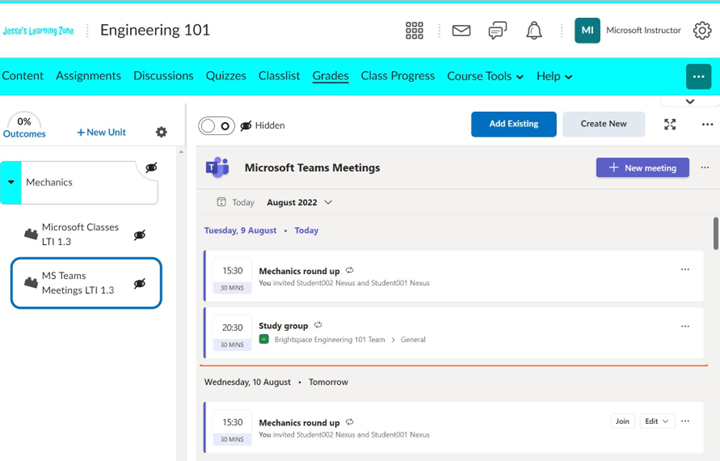720x461 pixels.
Task: Select MS Teams Meetings LTI 1.3 item
Action: point(86,283)
